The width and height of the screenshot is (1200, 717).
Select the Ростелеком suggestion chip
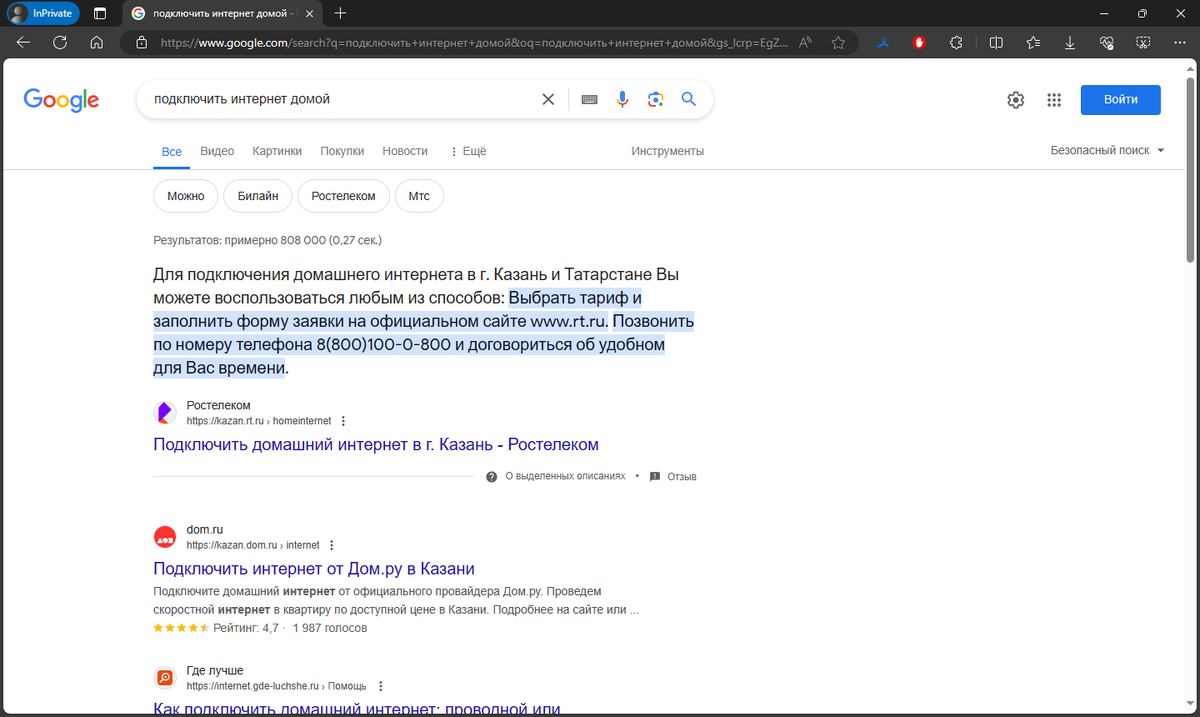[343, 196]
